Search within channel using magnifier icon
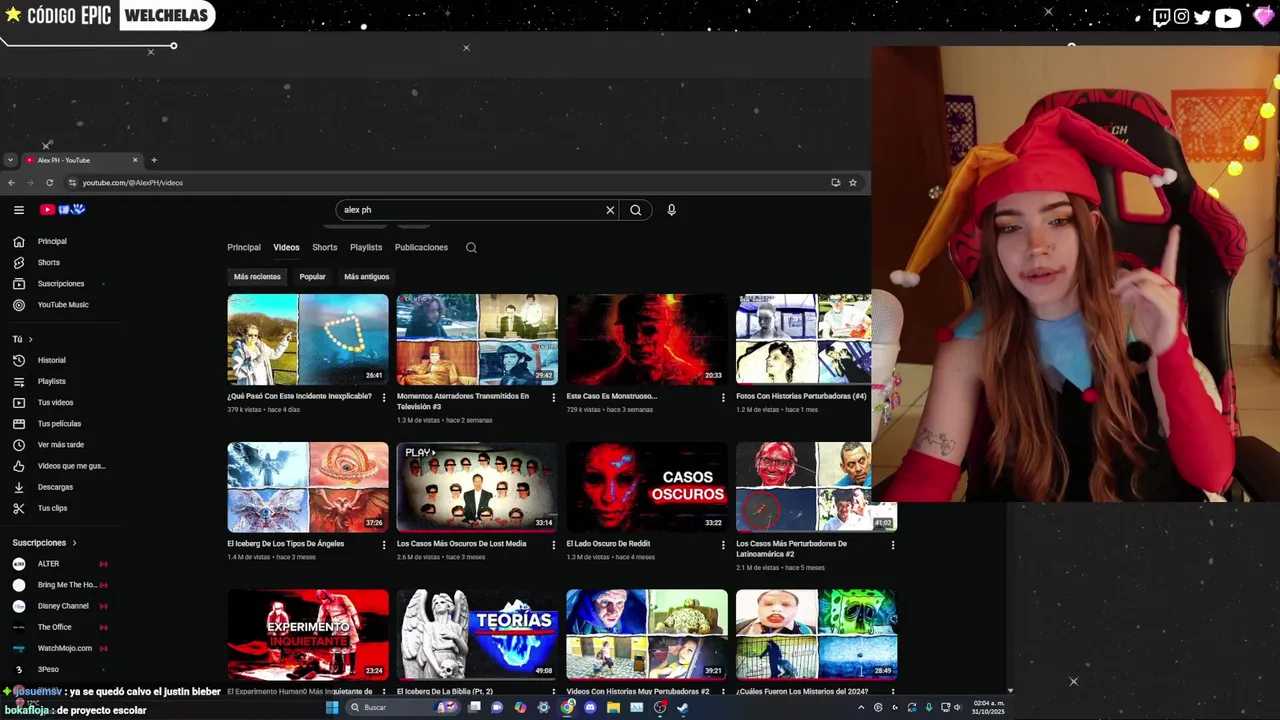1280x720 pixels. (471, 247)
